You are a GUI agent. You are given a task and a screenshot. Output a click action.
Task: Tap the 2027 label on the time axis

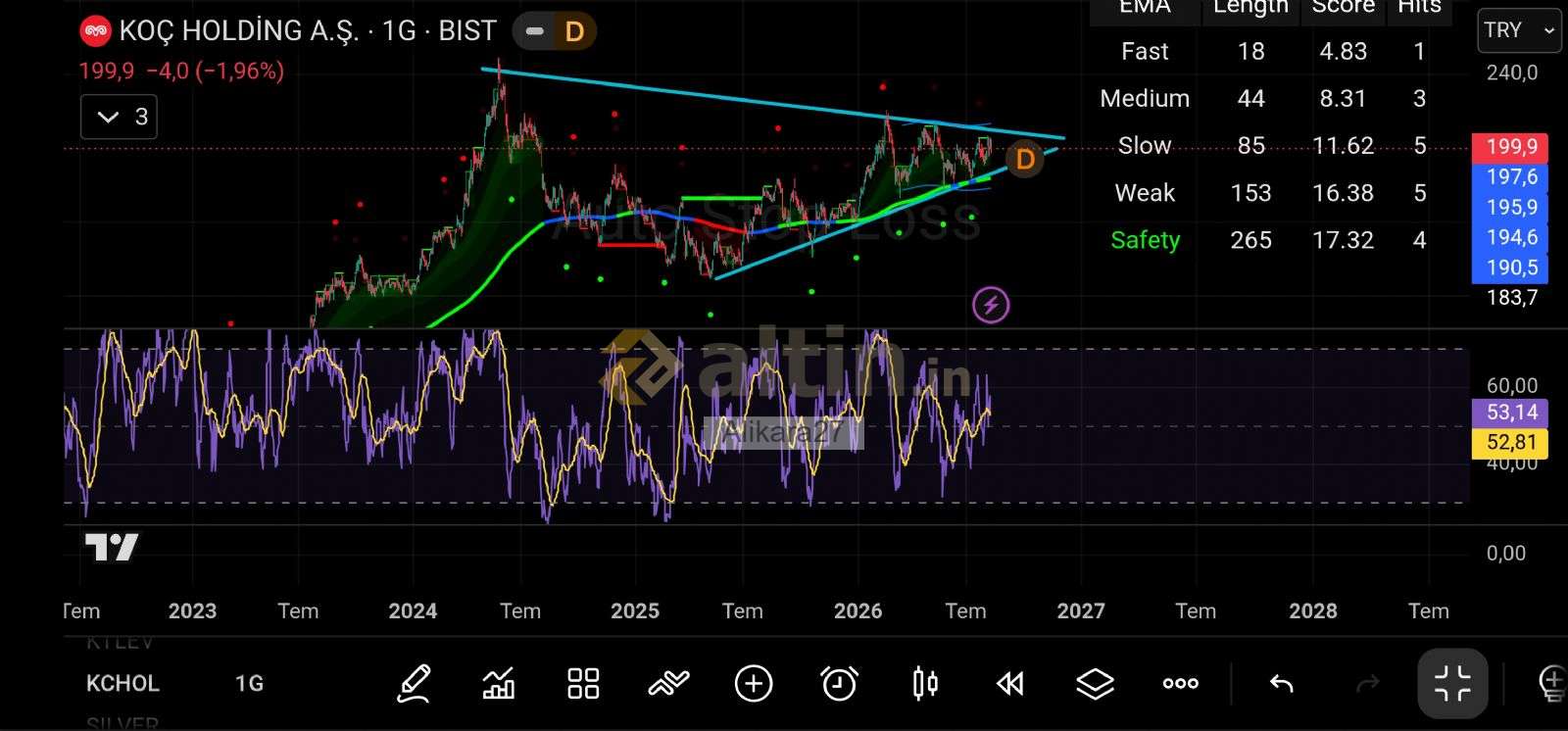click(x=1081, y=611)
